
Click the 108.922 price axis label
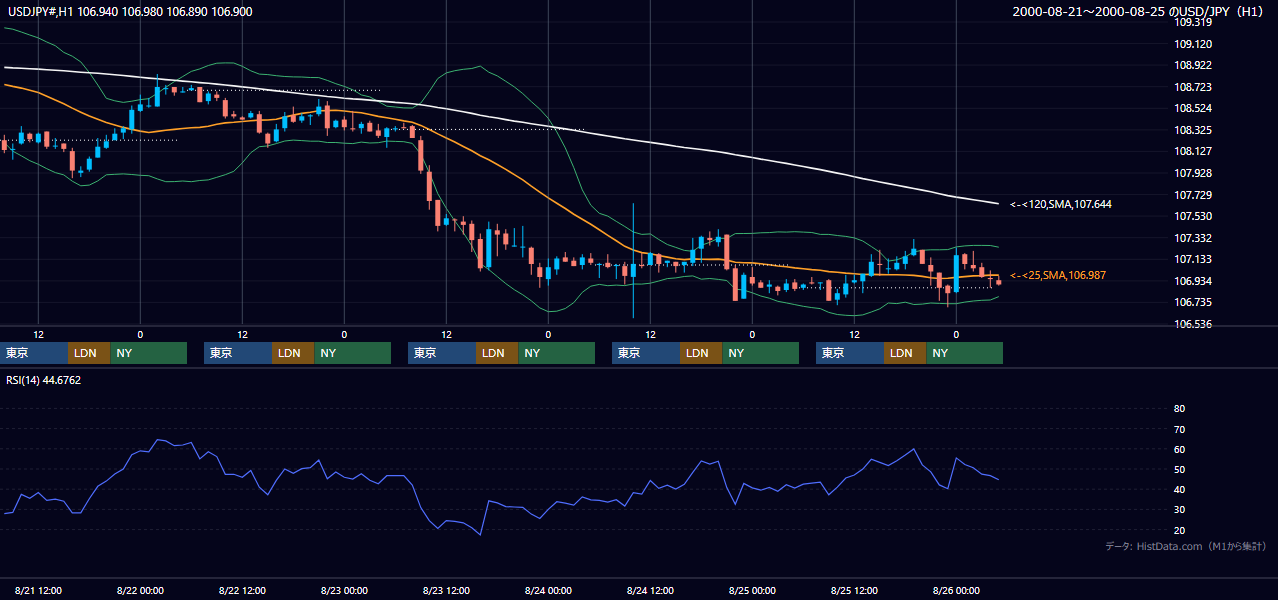pyautogui.click(x=1193, y=65)
